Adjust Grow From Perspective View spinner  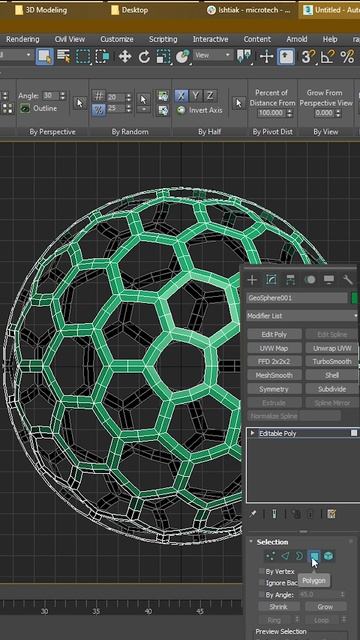click(337, 113)
